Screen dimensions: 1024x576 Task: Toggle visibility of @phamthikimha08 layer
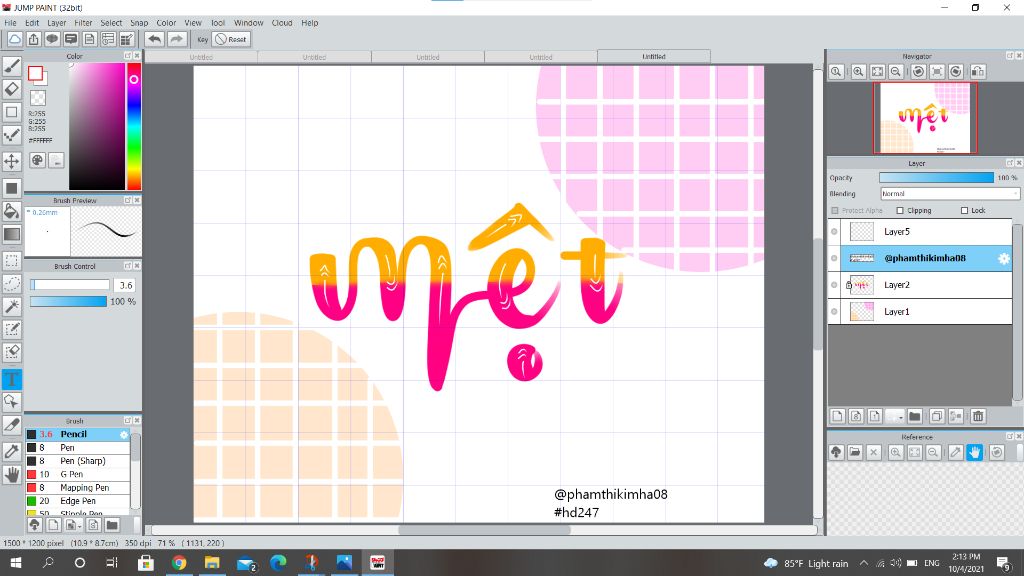pos(834,258)
